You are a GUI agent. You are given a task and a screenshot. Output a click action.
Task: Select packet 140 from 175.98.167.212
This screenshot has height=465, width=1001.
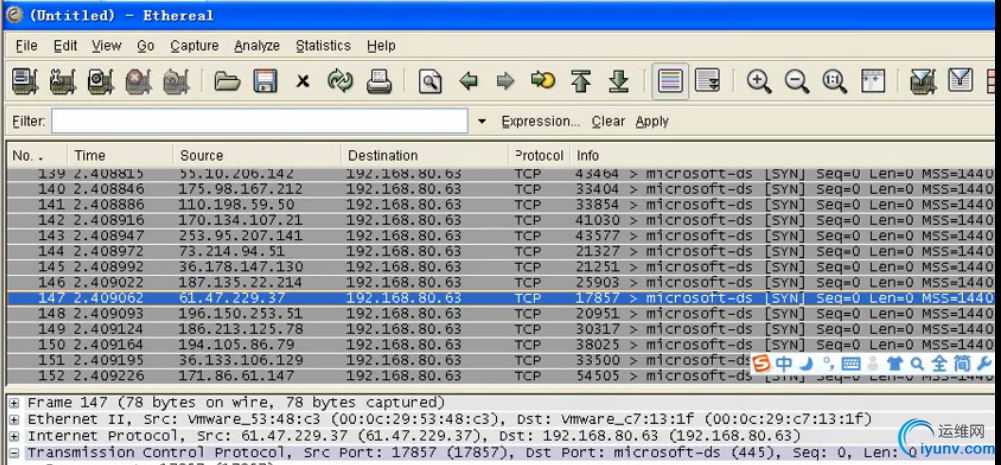point(500,189)
